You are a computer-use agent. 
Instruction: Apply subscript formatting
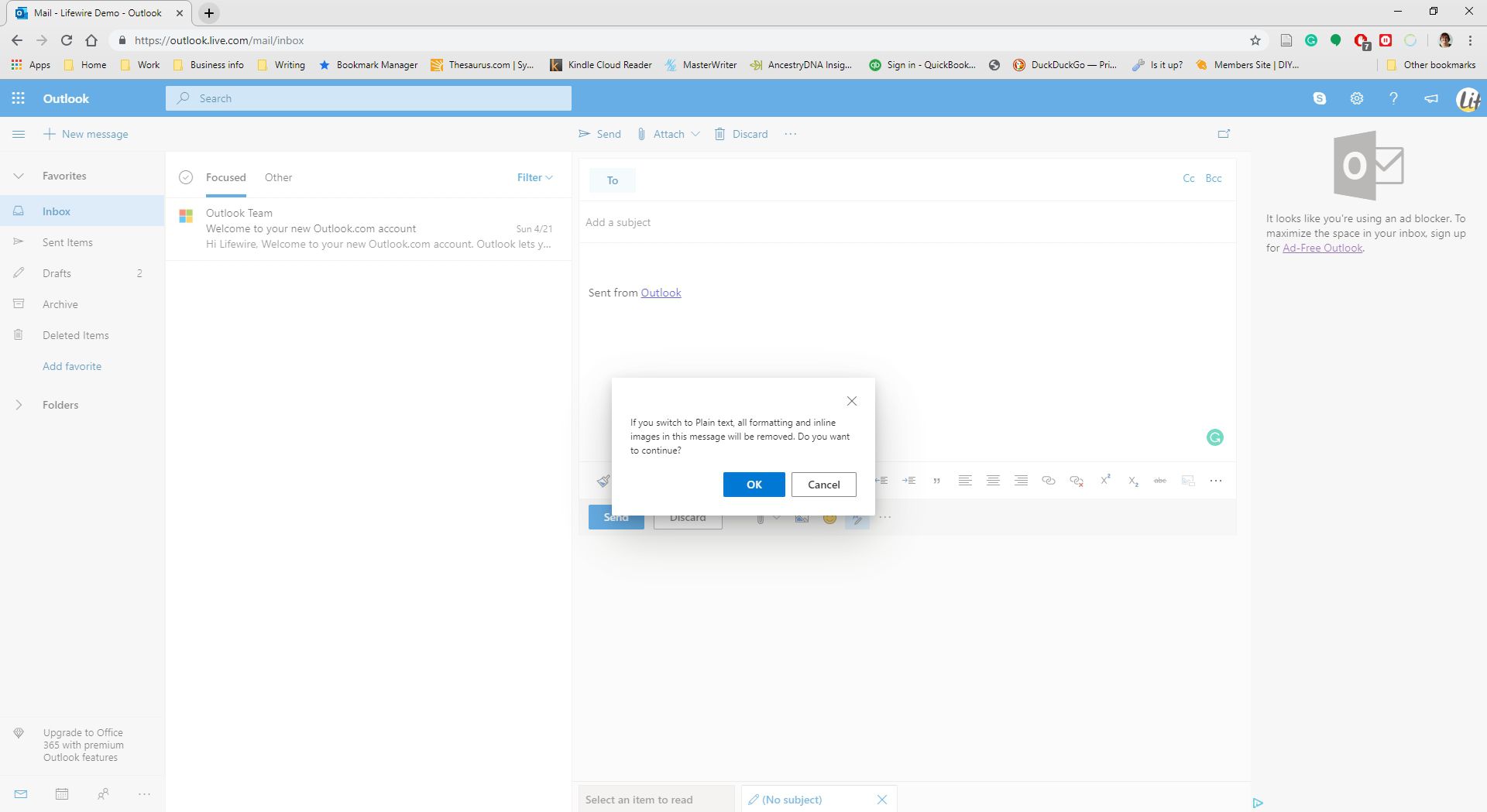tap(1133, 481)
